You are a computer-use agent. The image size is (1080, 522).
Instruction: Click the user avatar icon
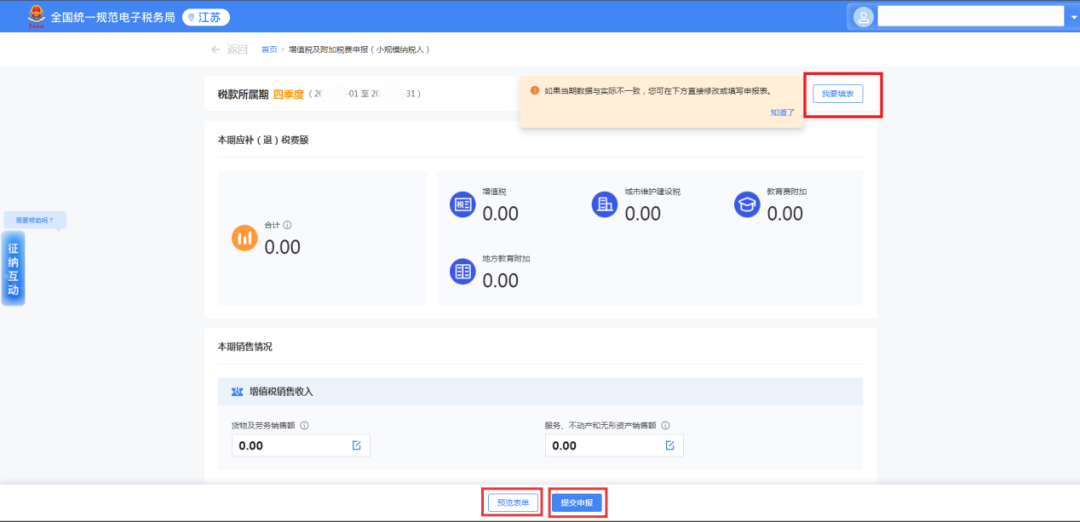pos(862,17)
